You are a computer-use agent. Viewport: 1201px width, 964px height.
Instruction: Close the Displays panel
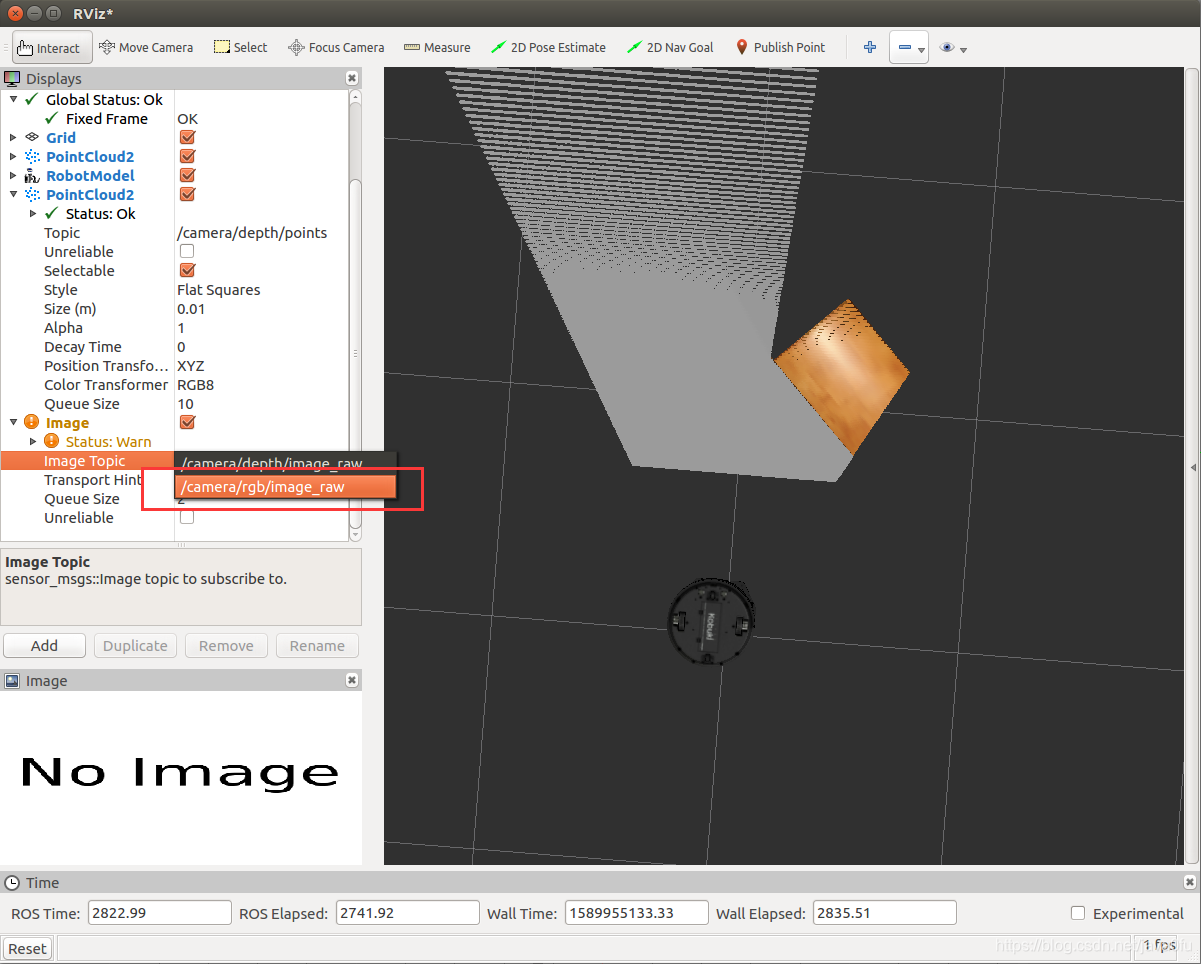[352, 78]
